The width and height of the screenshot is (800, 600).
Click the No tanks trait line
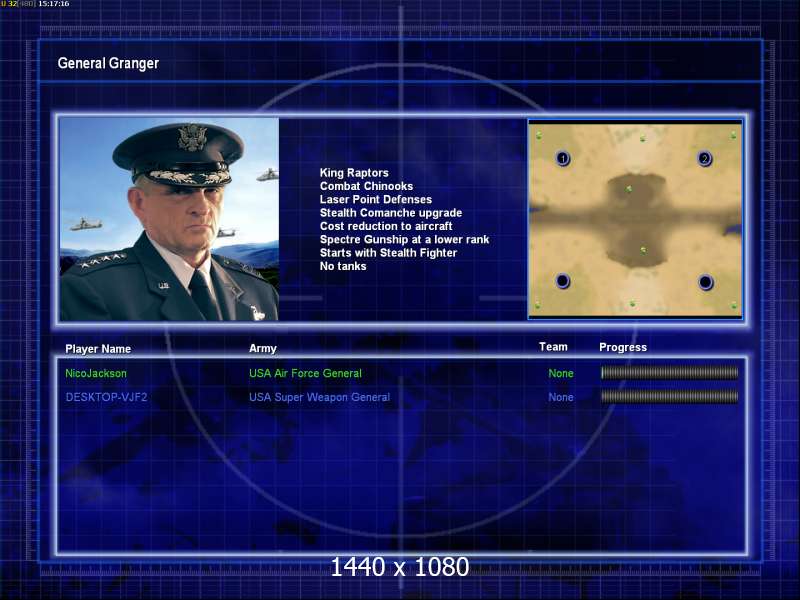[x=343, y=266]
